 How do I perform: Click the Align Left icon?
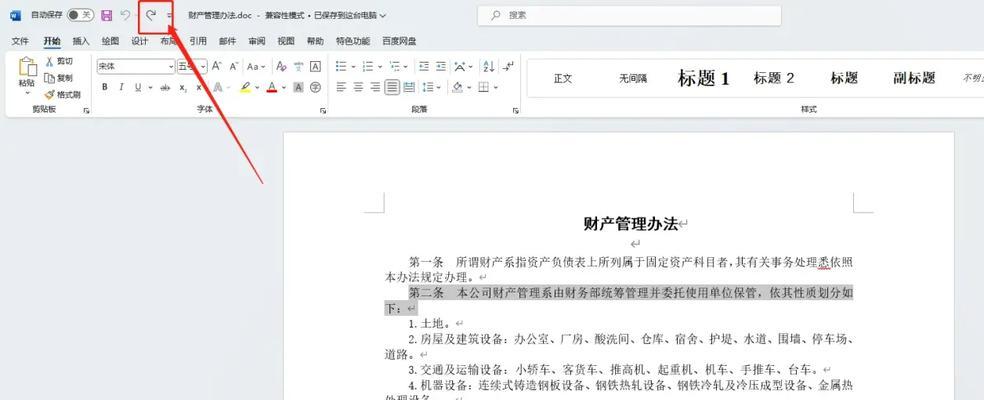tap(341, 87)
